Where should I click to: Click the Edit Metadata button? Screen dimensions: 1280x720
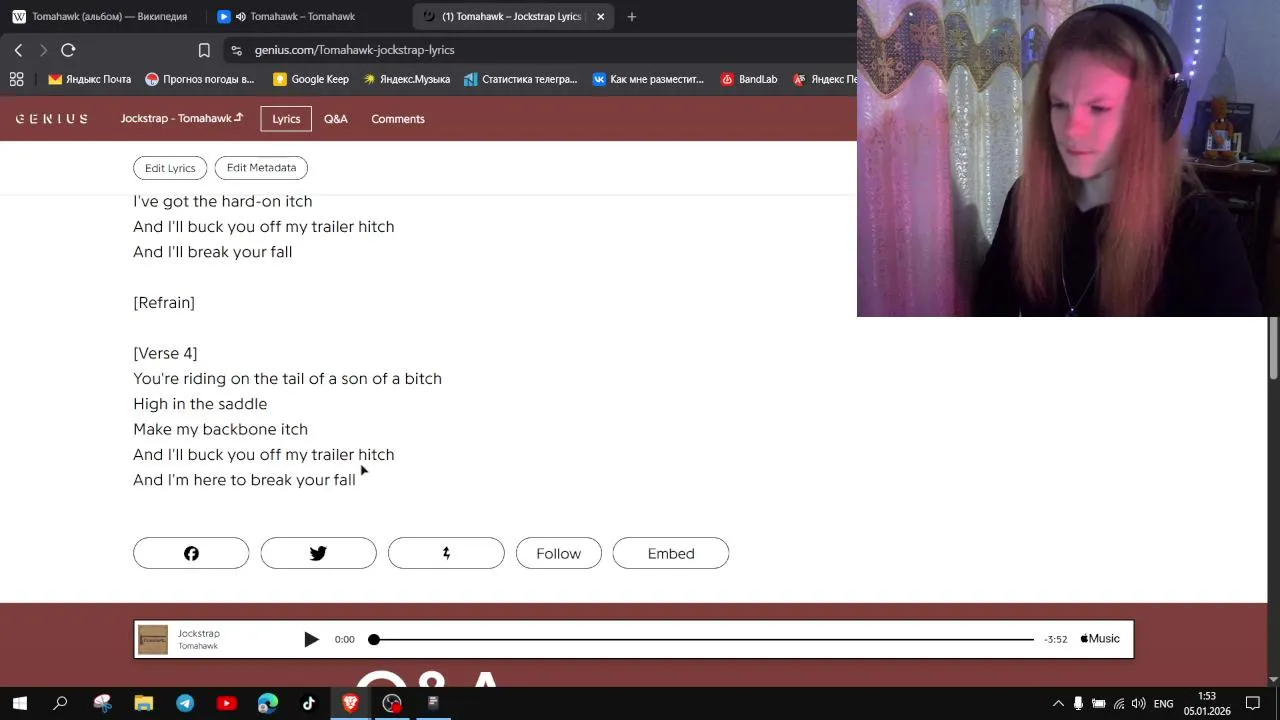coord(261,168)
